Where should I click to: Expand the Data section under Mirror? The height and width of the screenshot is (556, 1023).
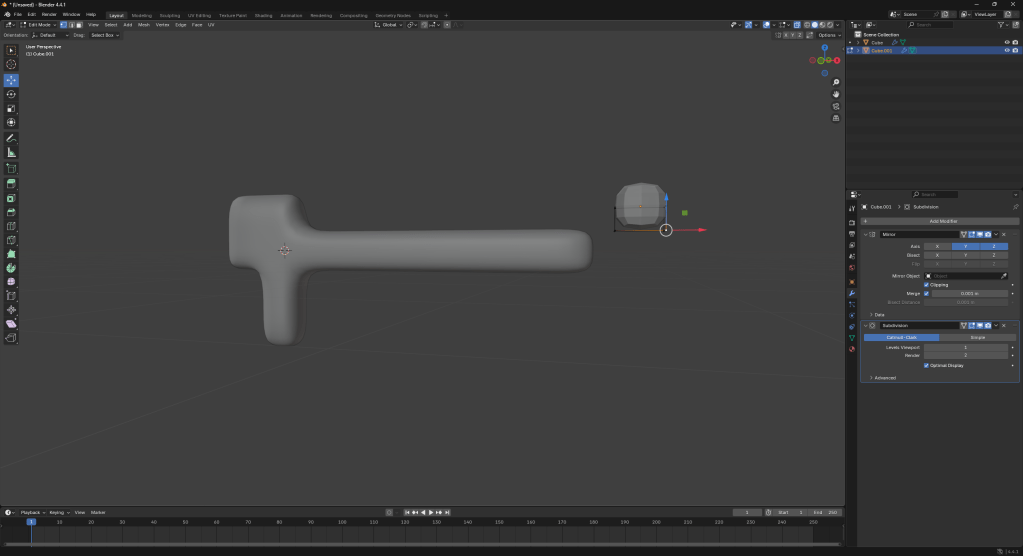pos(878,314)
